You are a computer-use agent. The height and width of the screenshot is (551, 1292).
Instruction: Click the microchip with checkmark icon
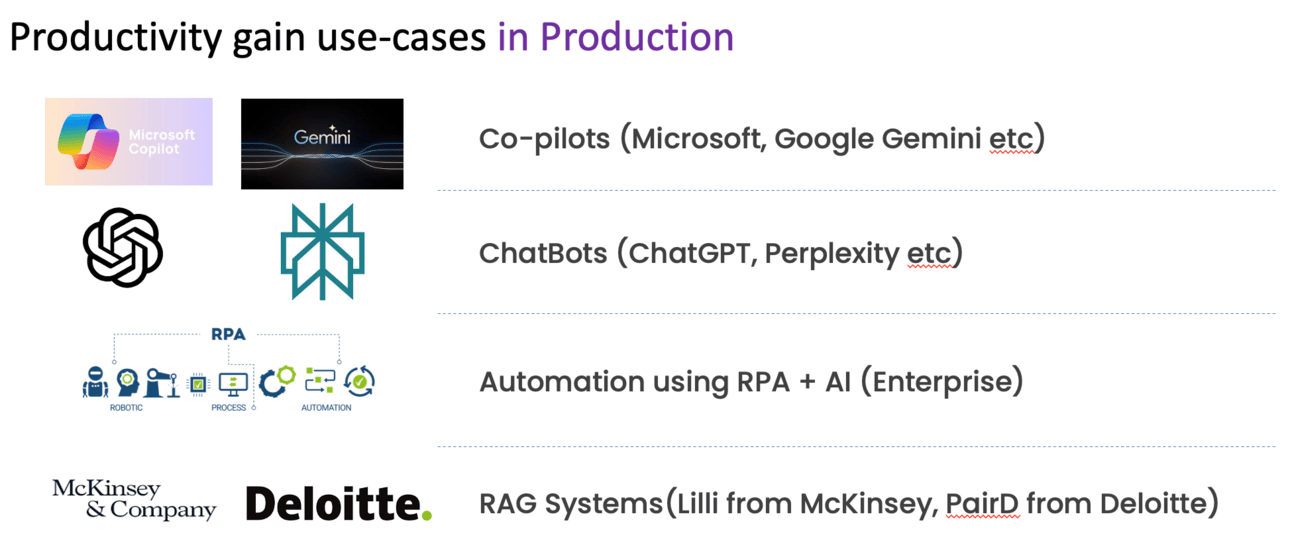pos(198,383)
